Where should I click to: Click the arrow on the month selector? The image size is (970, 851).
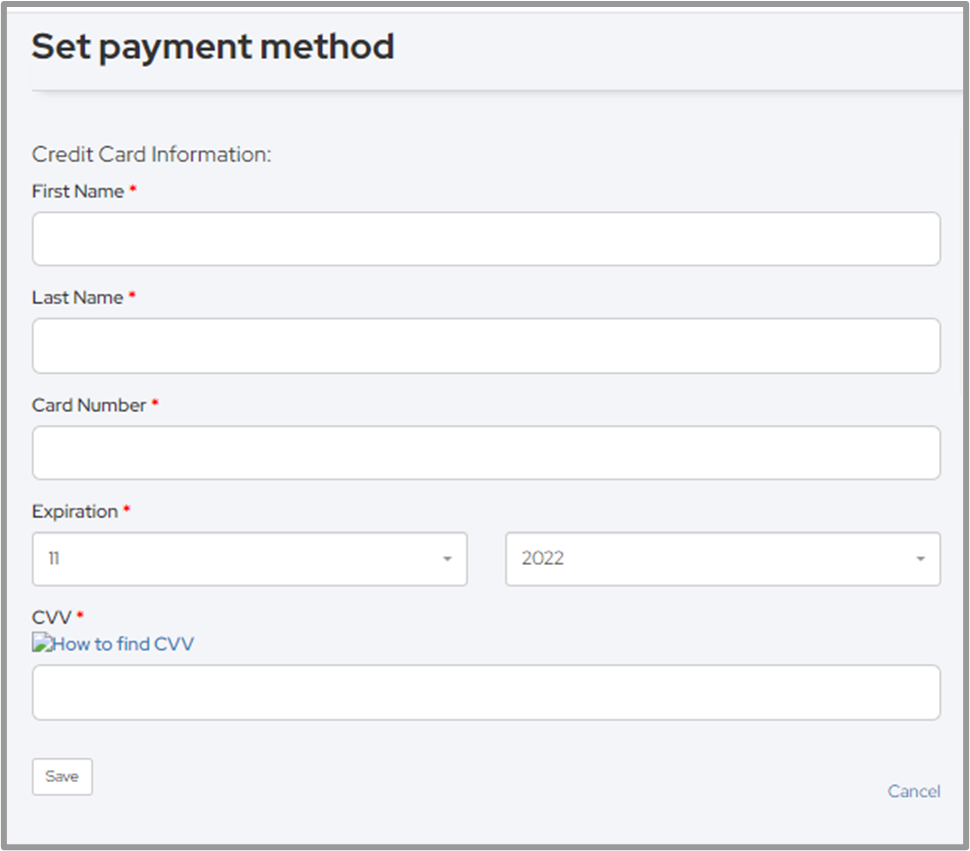(448, 559)
